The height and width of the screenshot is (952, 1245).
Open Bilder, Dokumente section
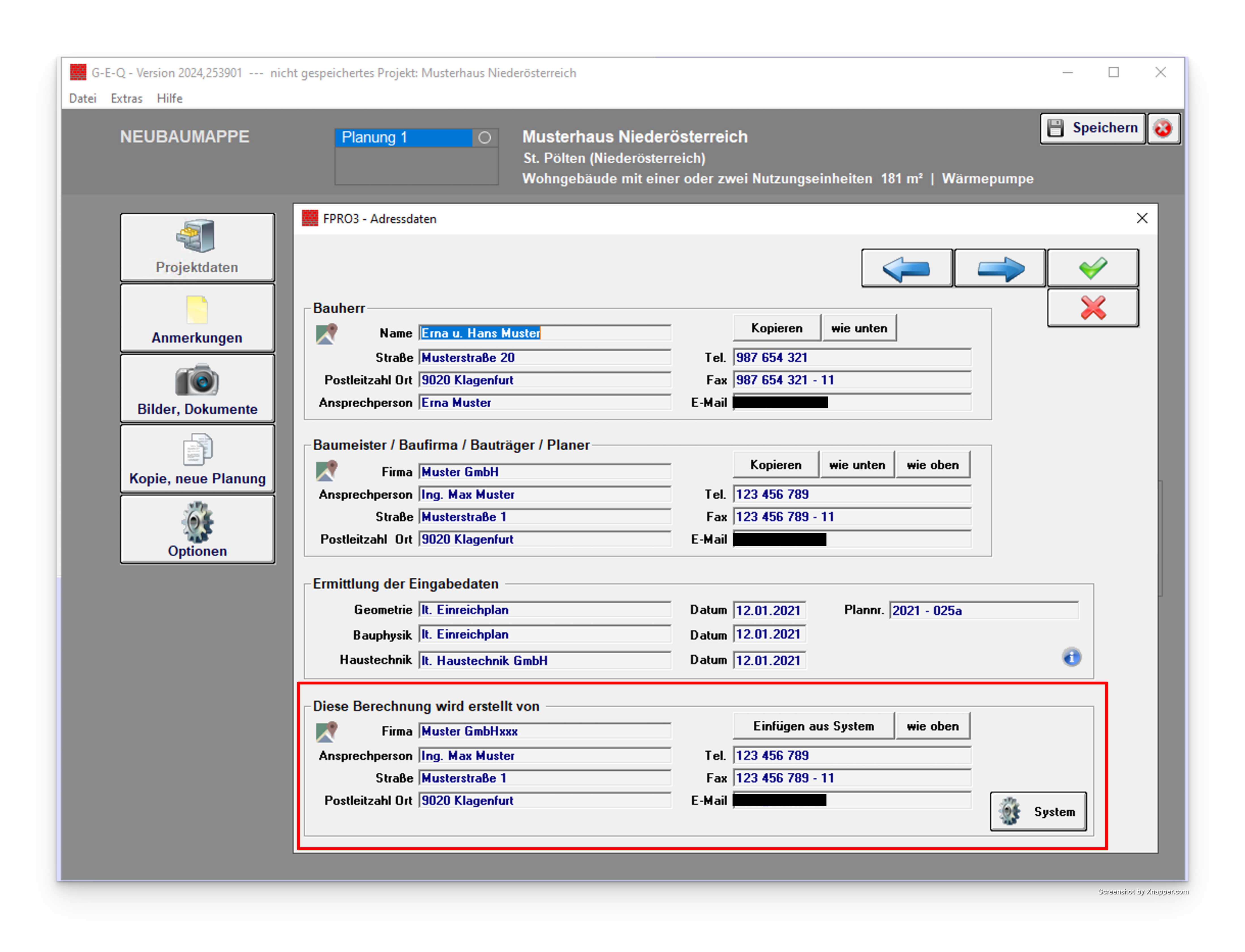pos(197,389)
